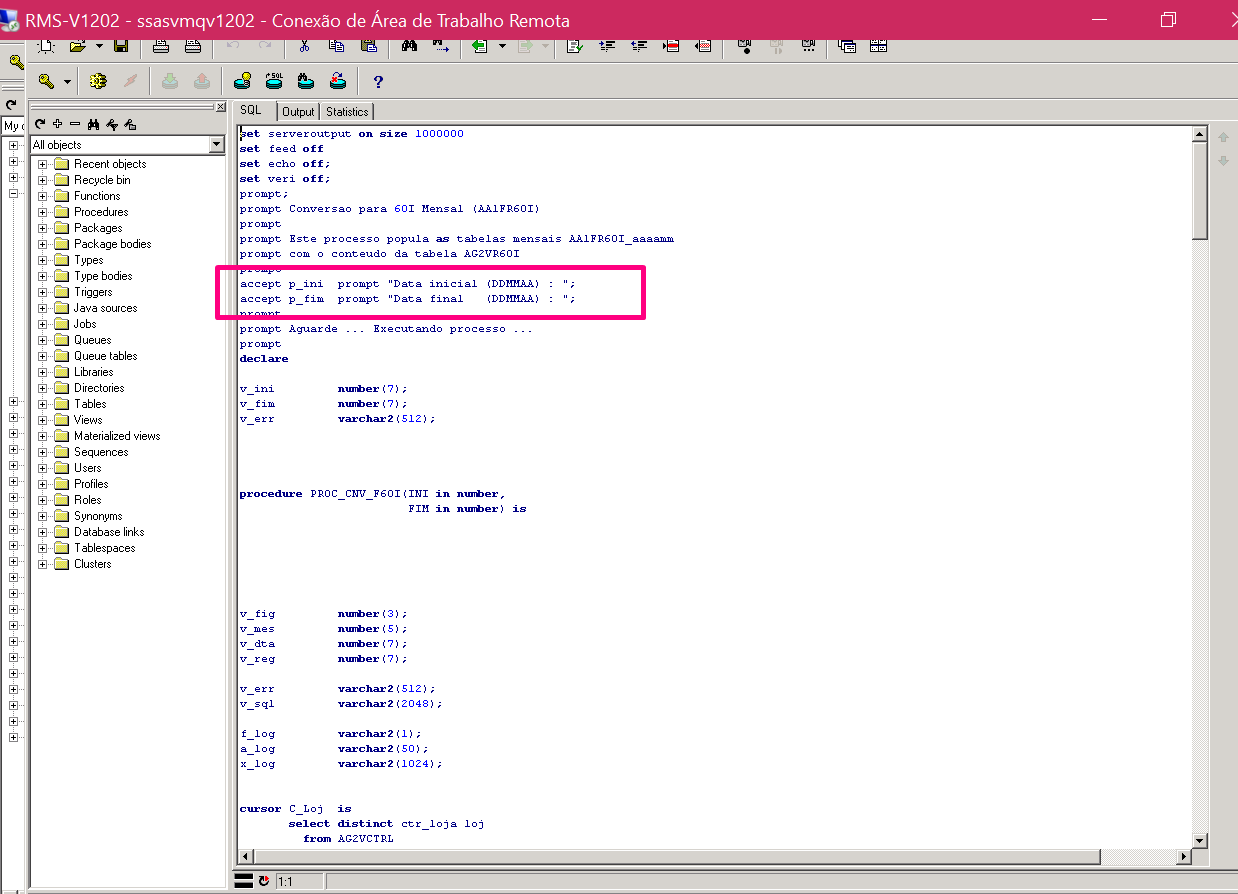Select the Queues tree item
Screen dimensions: 1238x894
coord(92,340)
